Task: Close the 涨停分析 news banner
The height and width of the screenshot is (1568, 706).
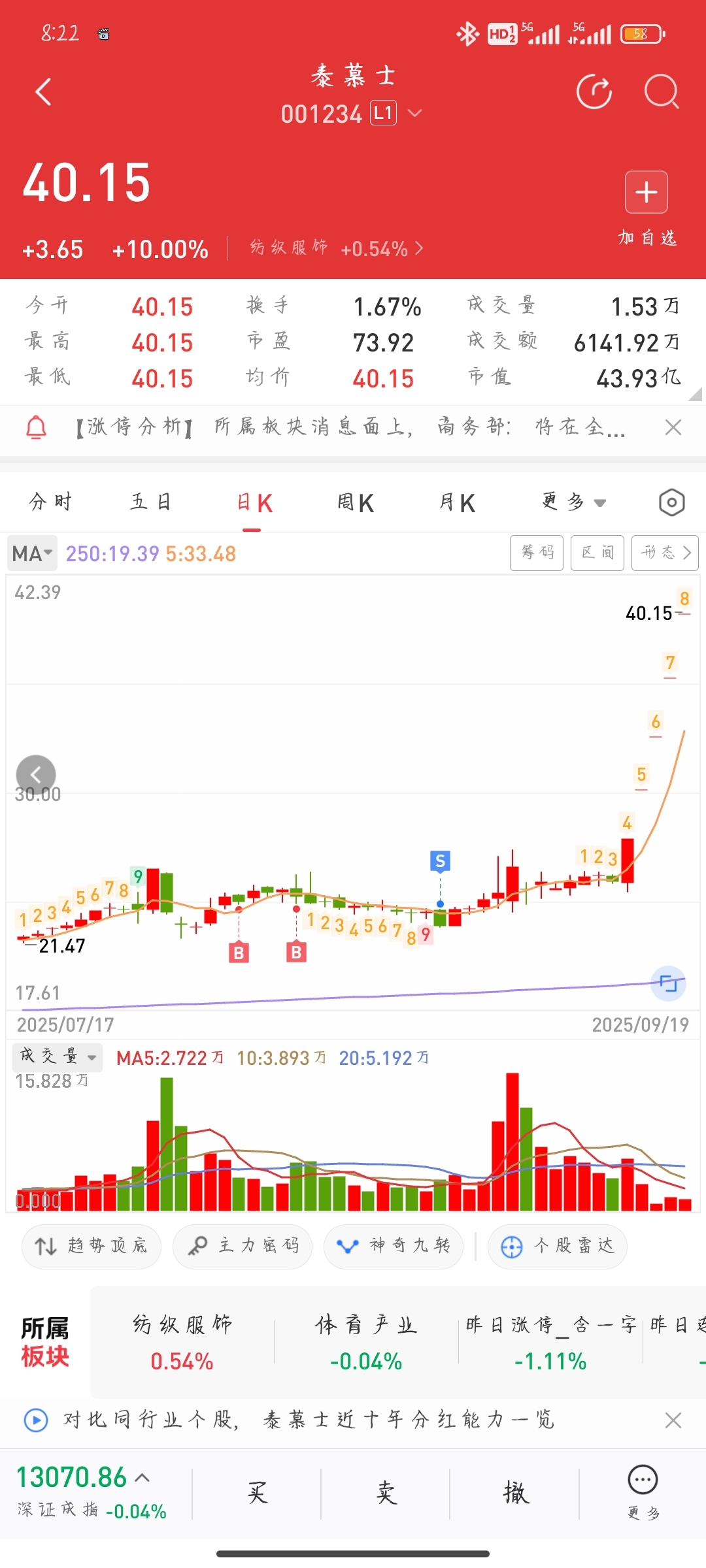Action: (x=673, y=427)
